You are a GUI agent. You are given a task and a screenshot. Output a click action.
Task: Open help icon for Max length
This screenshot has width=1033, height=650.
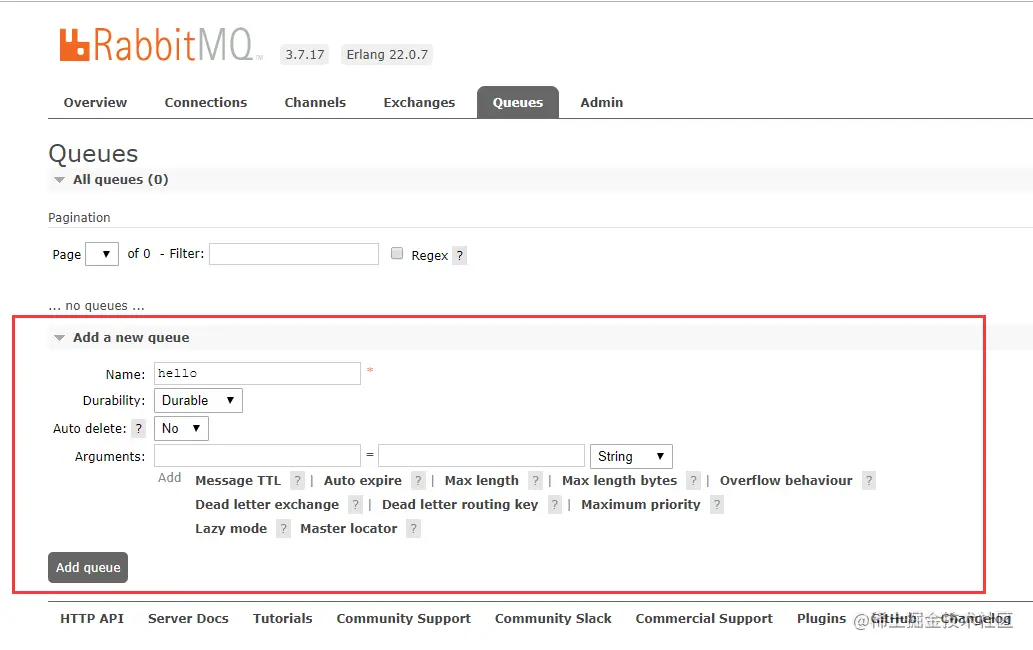click(x=536, y=481)
